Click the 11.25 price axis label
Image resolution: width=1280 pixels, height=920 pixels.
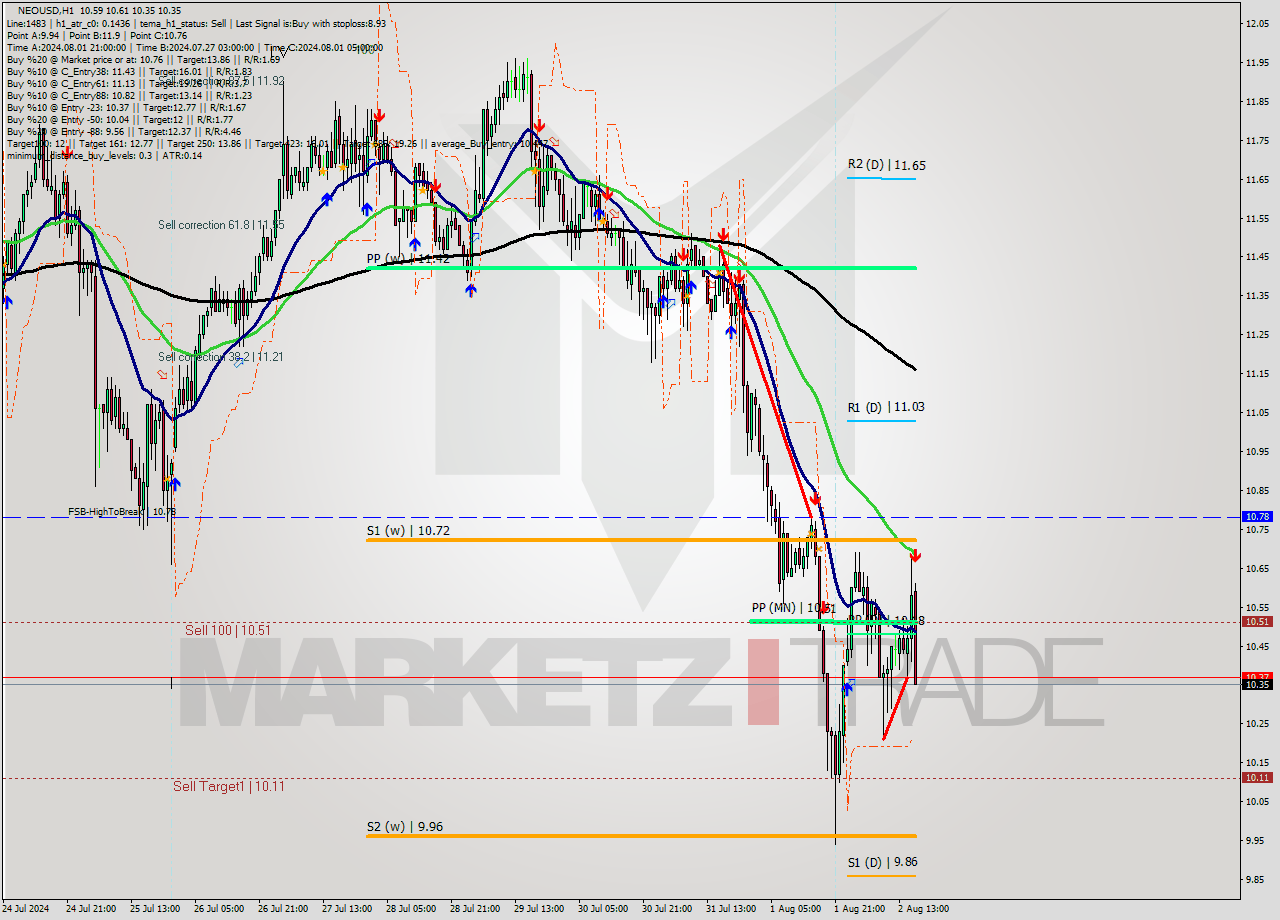pos(1257,334)
